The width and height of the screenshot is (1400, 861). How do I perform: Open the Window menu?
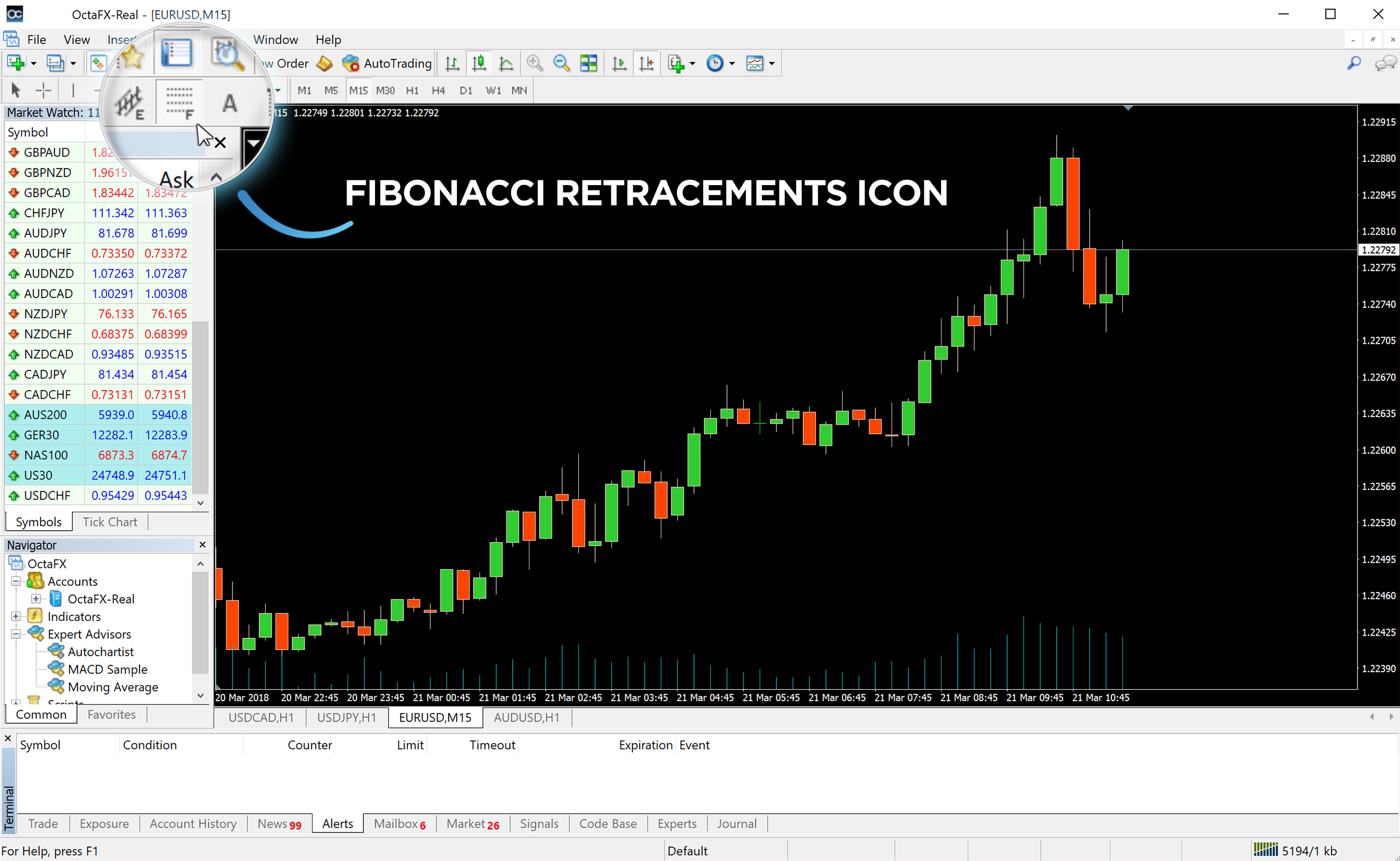point(275,39)
